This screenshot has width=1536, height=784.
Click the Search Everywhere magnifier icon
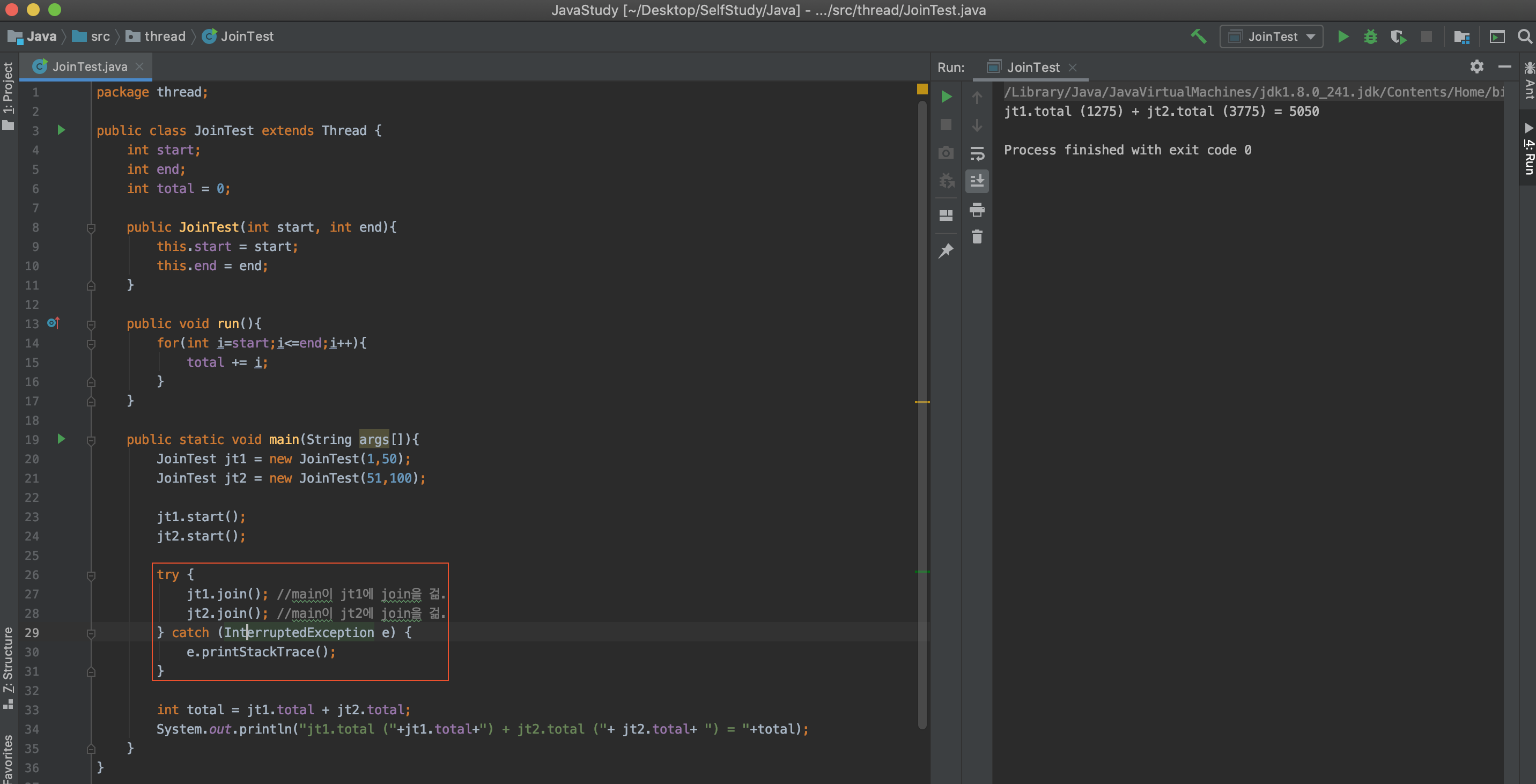click(x=1525, y=36)
